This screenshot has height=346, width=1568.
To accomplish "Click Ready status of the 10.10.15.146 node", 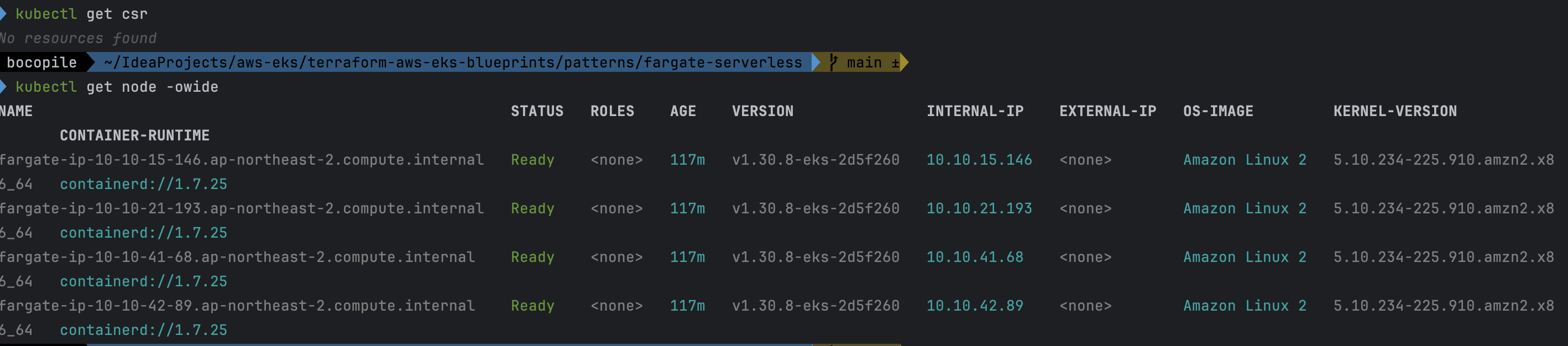I will 532,160.
